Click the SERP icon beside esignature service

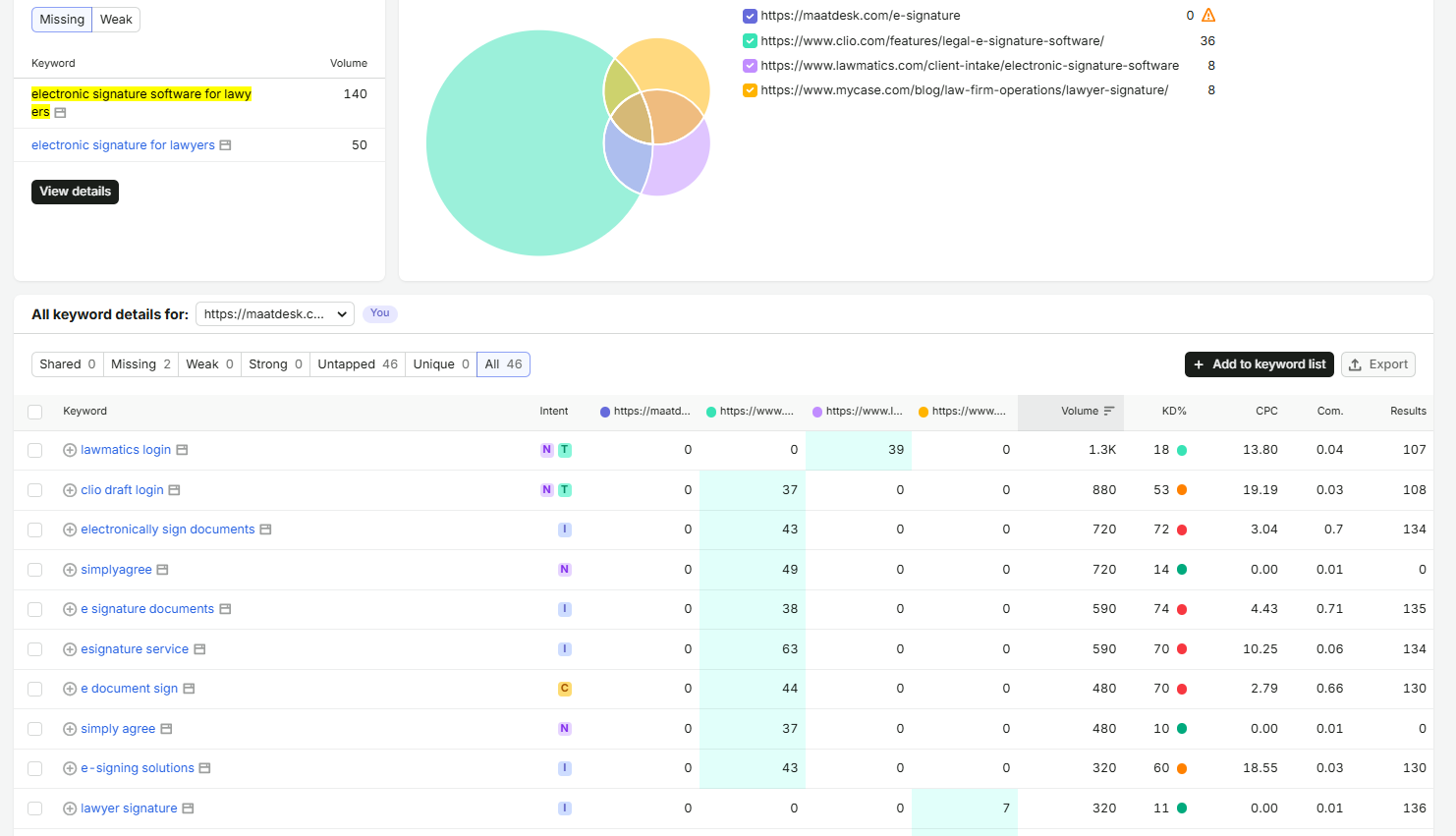[x=199, y=649]
